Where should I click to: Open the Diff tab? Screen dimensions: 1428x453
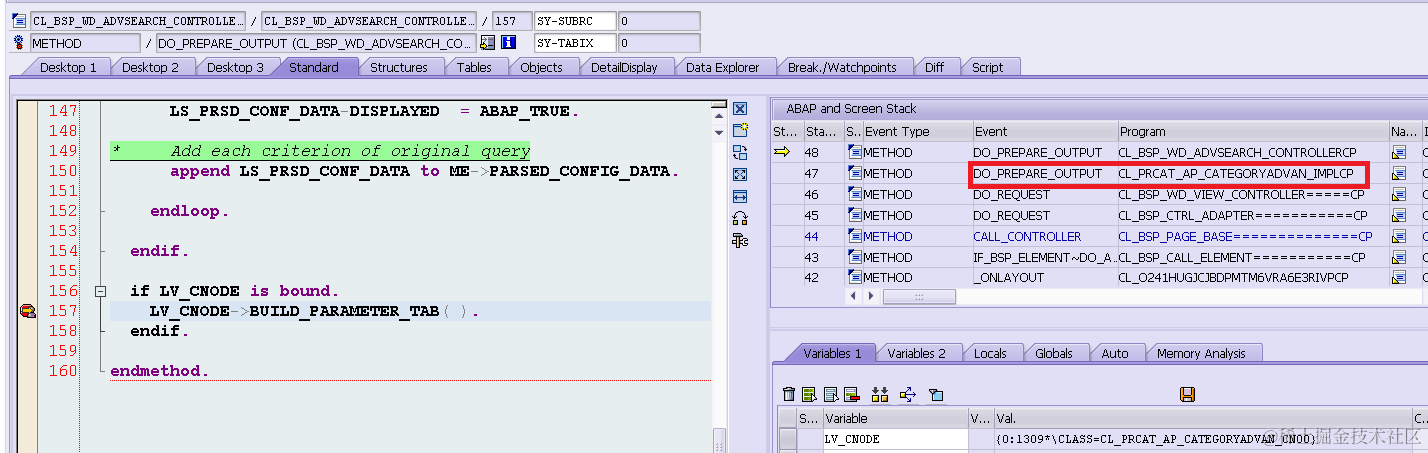click(934, 67)
